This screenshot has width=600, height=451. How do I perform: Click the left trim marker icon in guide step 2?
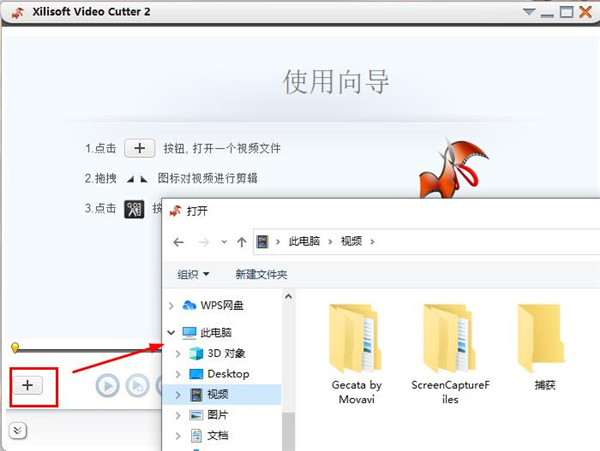click(x=130, y=179)
